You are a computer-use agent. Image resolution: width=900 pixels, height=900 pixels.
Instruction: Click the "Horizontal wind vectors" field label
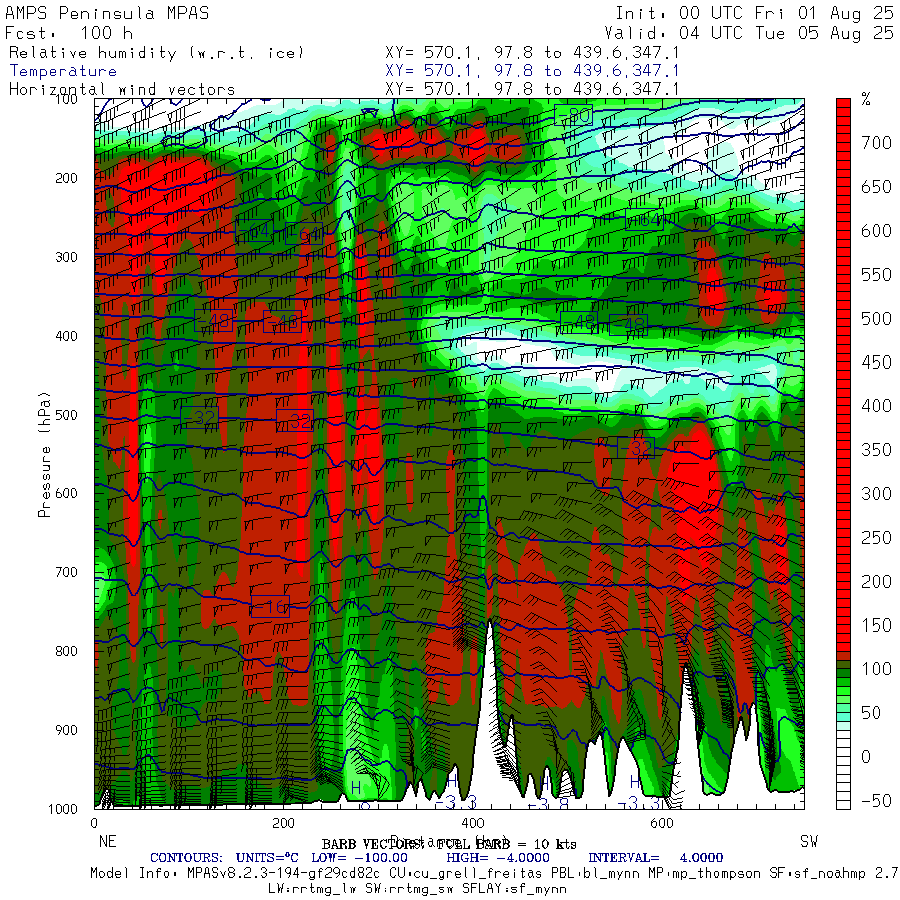point(122,90)
